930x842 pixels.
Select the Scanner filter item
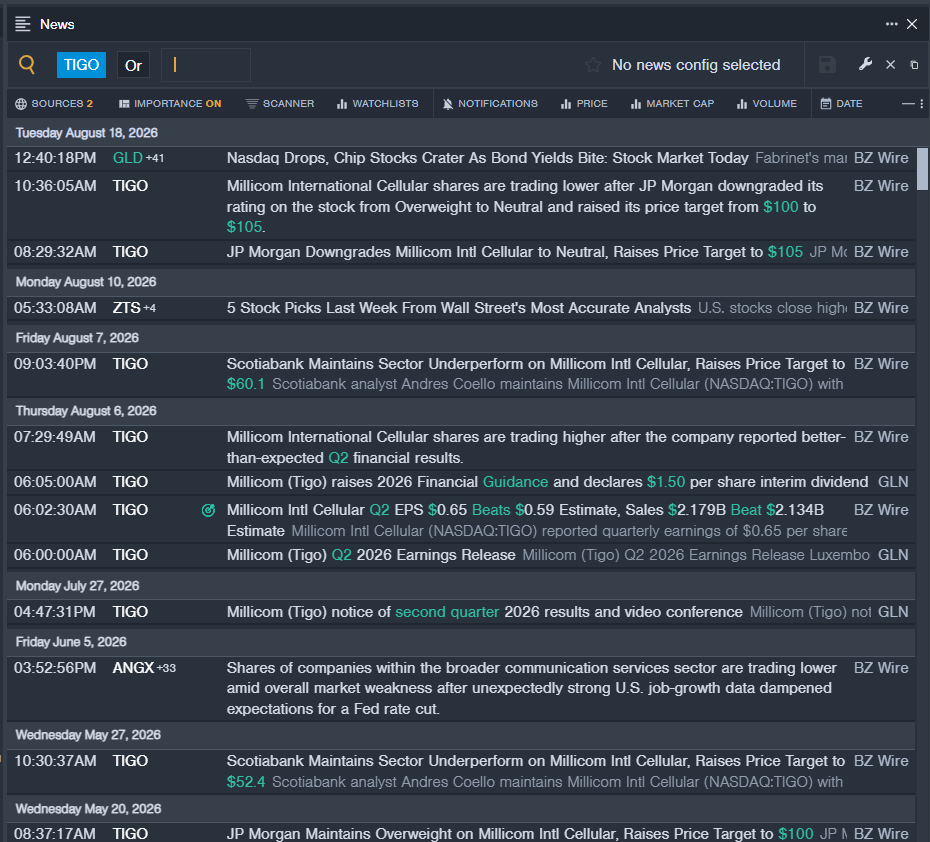click(280, 104)
